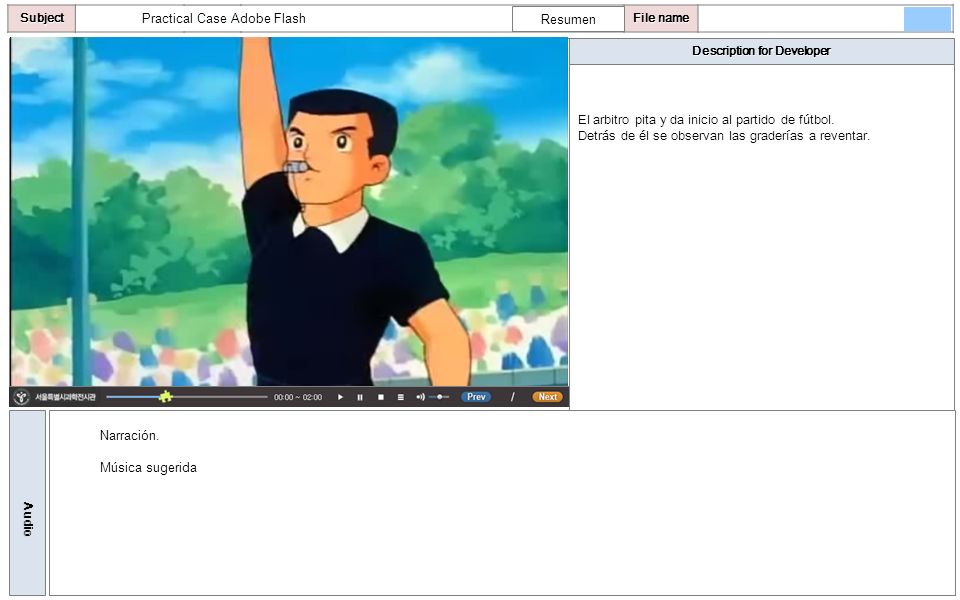Stop the video with the square button
Viewport: 960px width, 600px height.
pyautogui.click(x=381, y=397)
